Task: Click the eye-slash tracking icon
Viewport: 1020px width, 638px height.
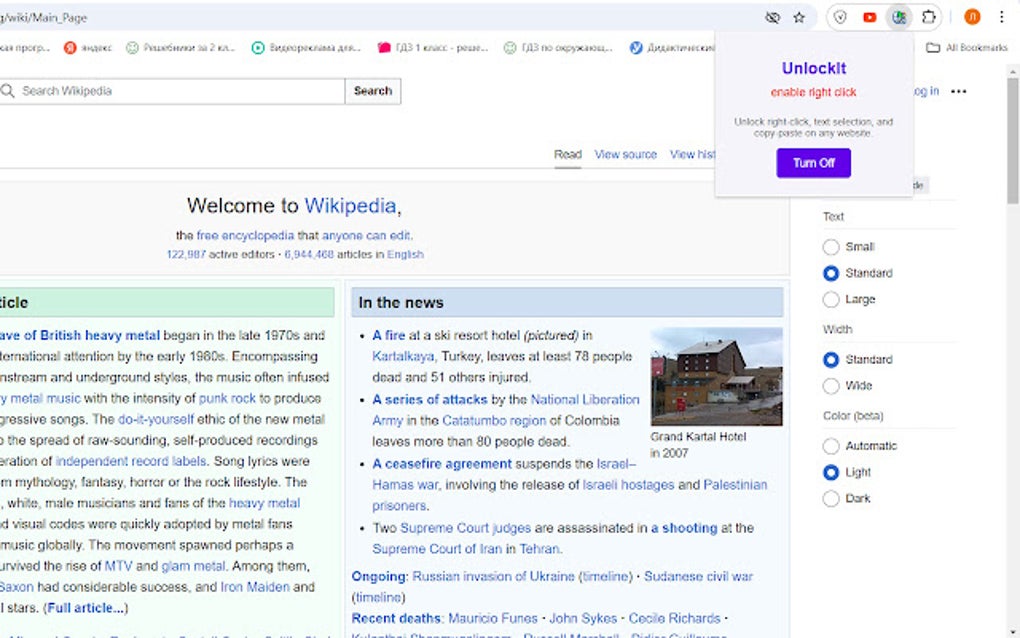Action: click(772, 17)
